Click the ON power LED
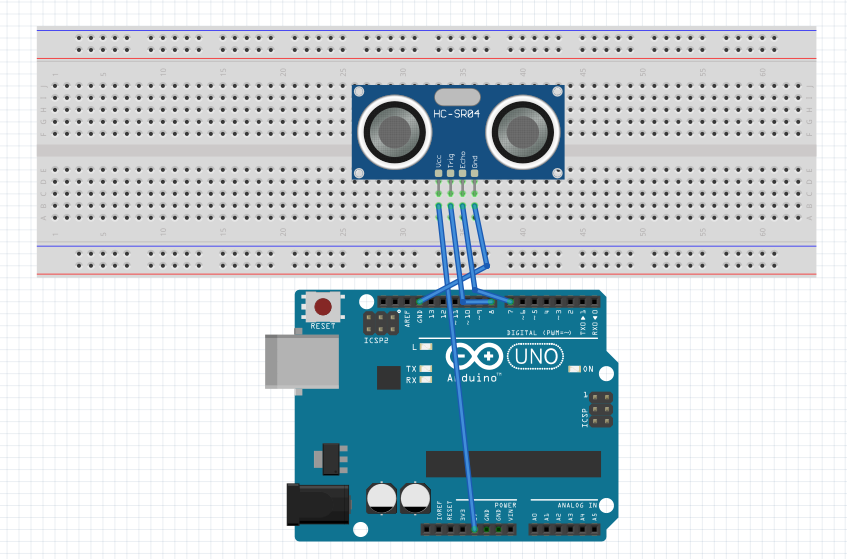This screenshot has width=847, height=559. click(x=575, y=369)
